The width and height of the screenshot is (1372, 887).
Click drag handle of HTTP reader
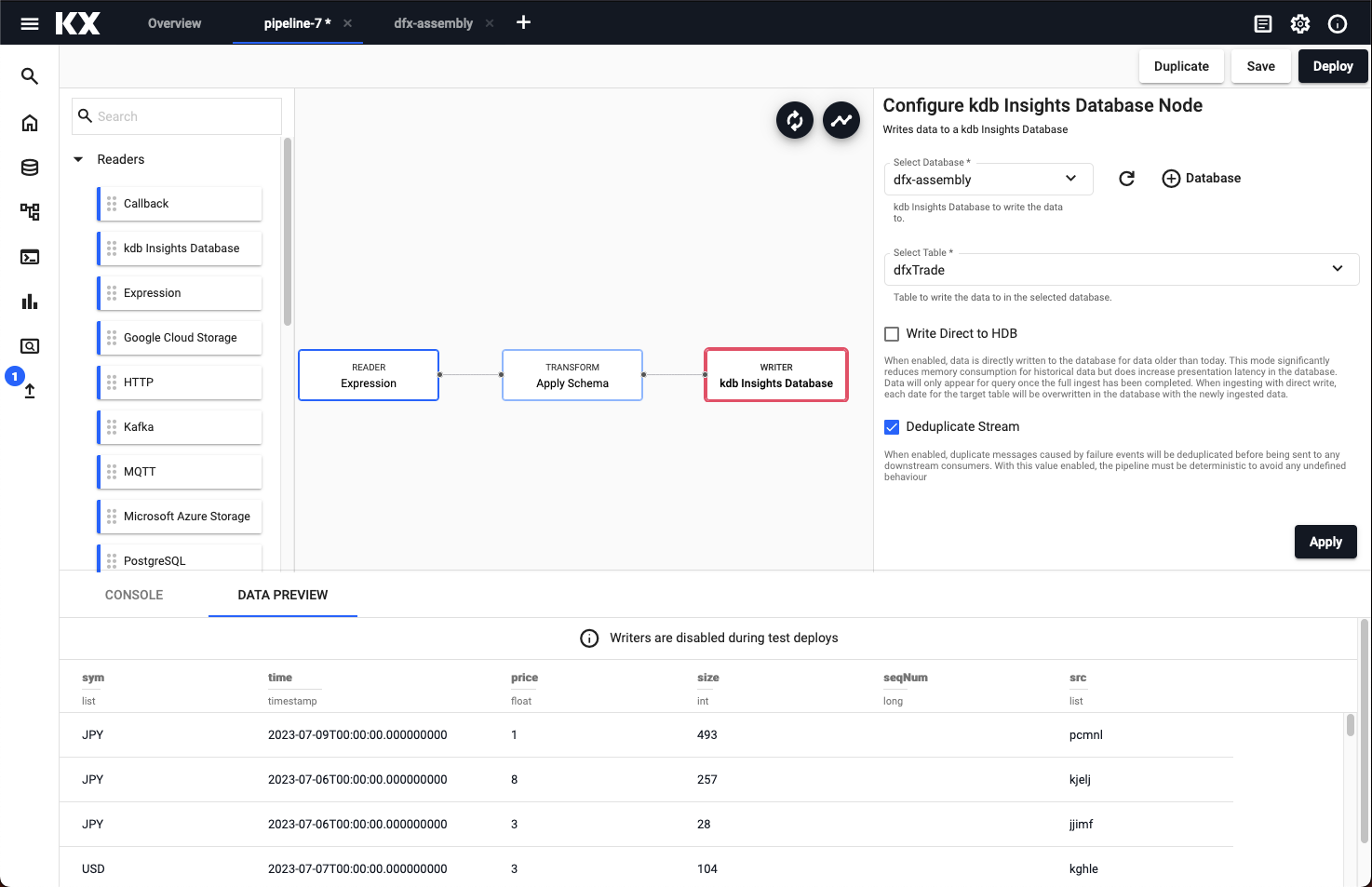click(112, 383)
